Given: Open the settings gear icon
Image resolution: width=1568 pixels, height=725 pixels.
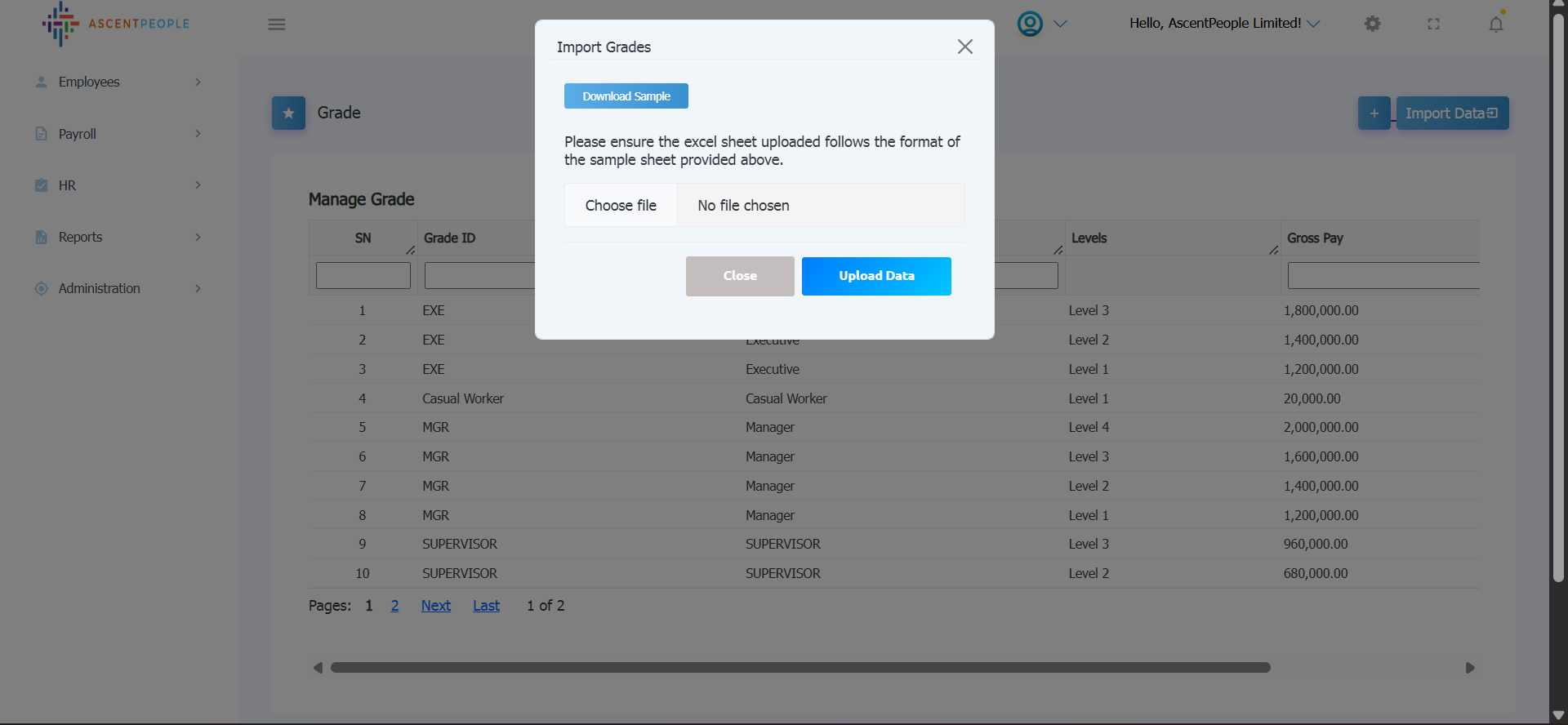Looking at the screenshot, I should pos(1372,24).
